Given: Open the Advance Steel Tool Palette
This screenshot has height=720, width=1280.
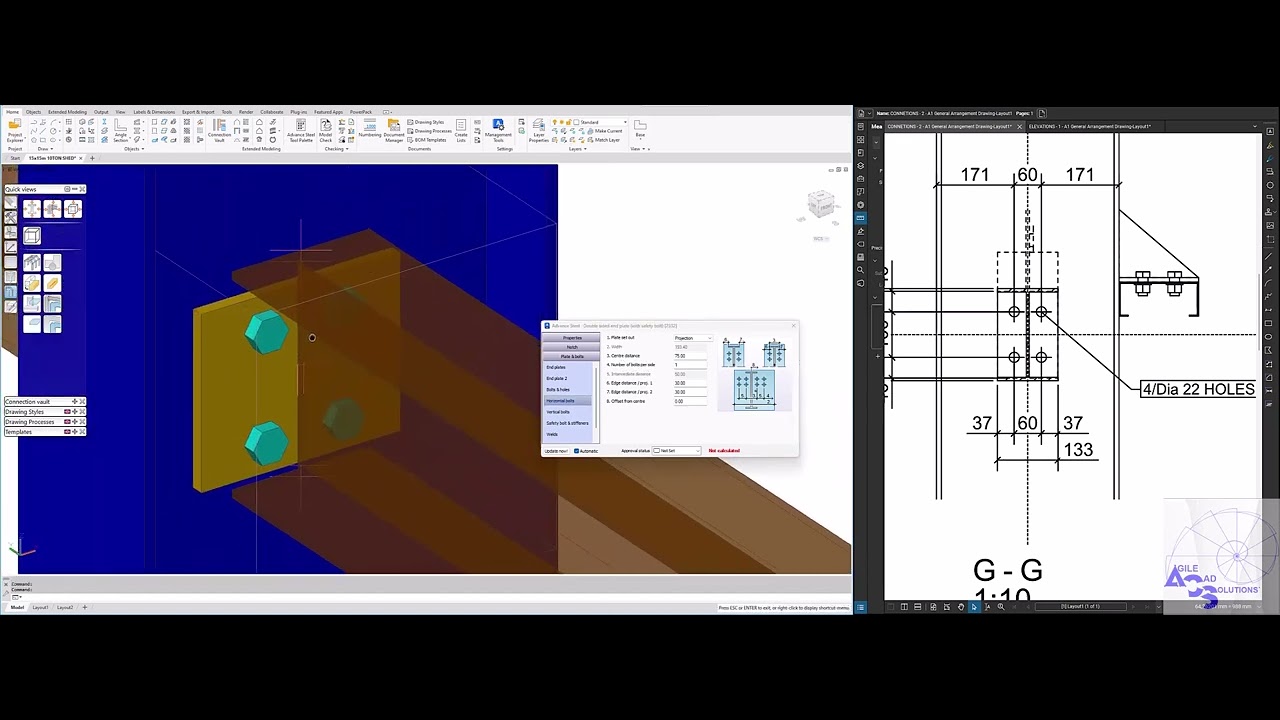Looking at the screenshot, I should (301, 131).
